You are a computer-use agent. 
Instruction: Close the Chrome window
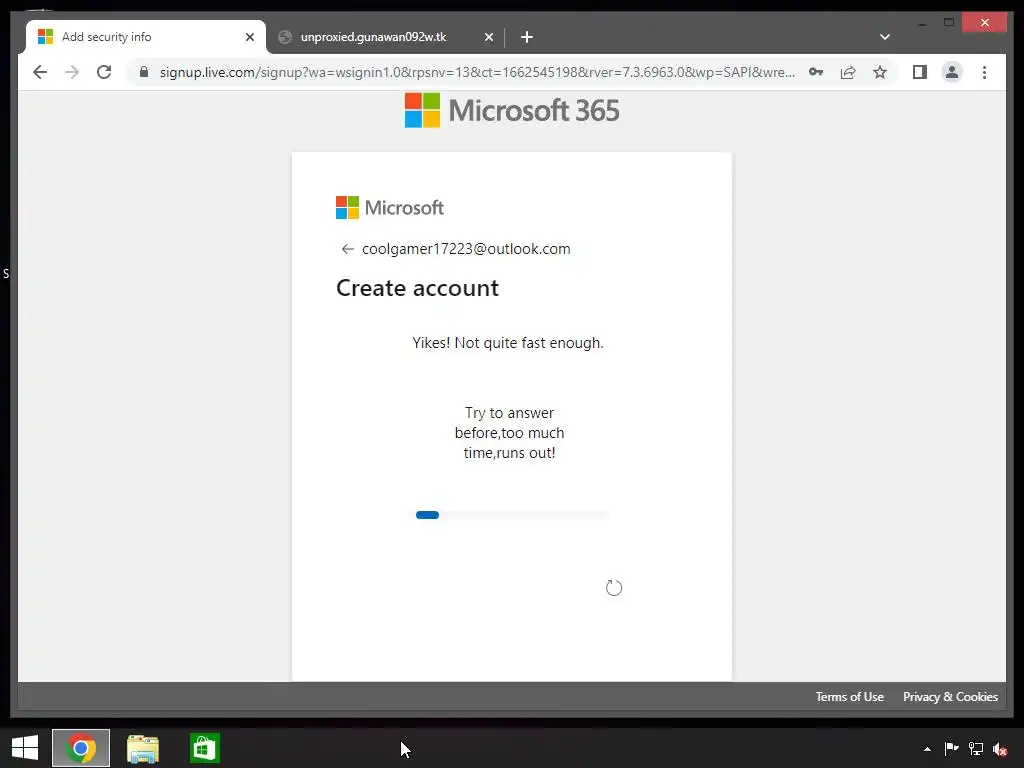click(x=985, y=23)
